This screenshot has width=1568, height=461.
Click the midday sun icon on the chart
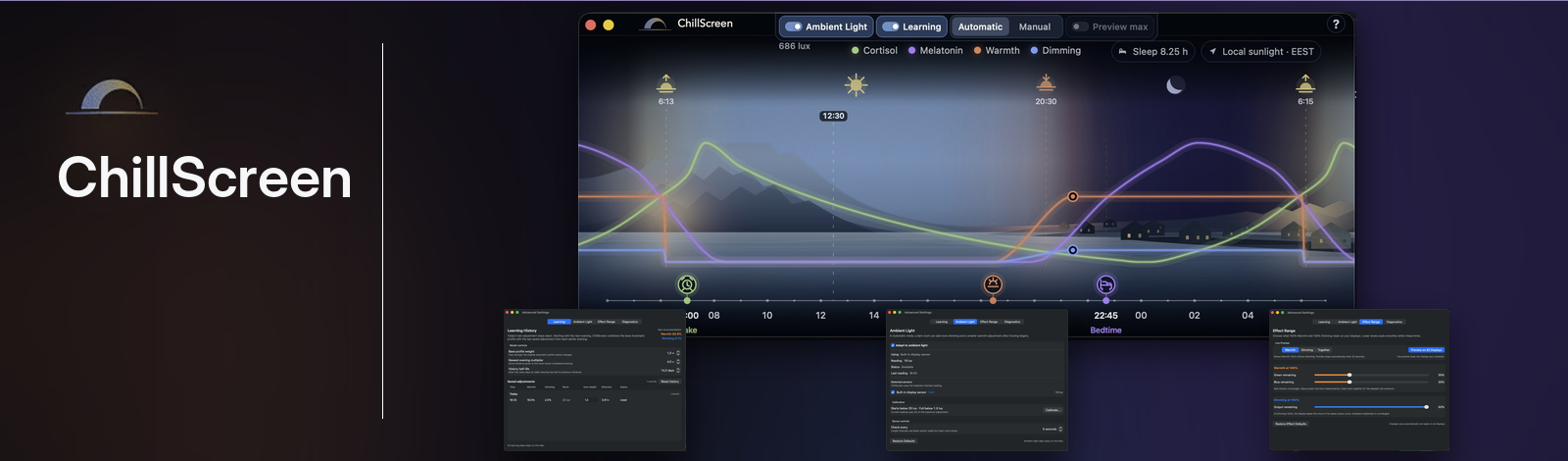(857, 85)
